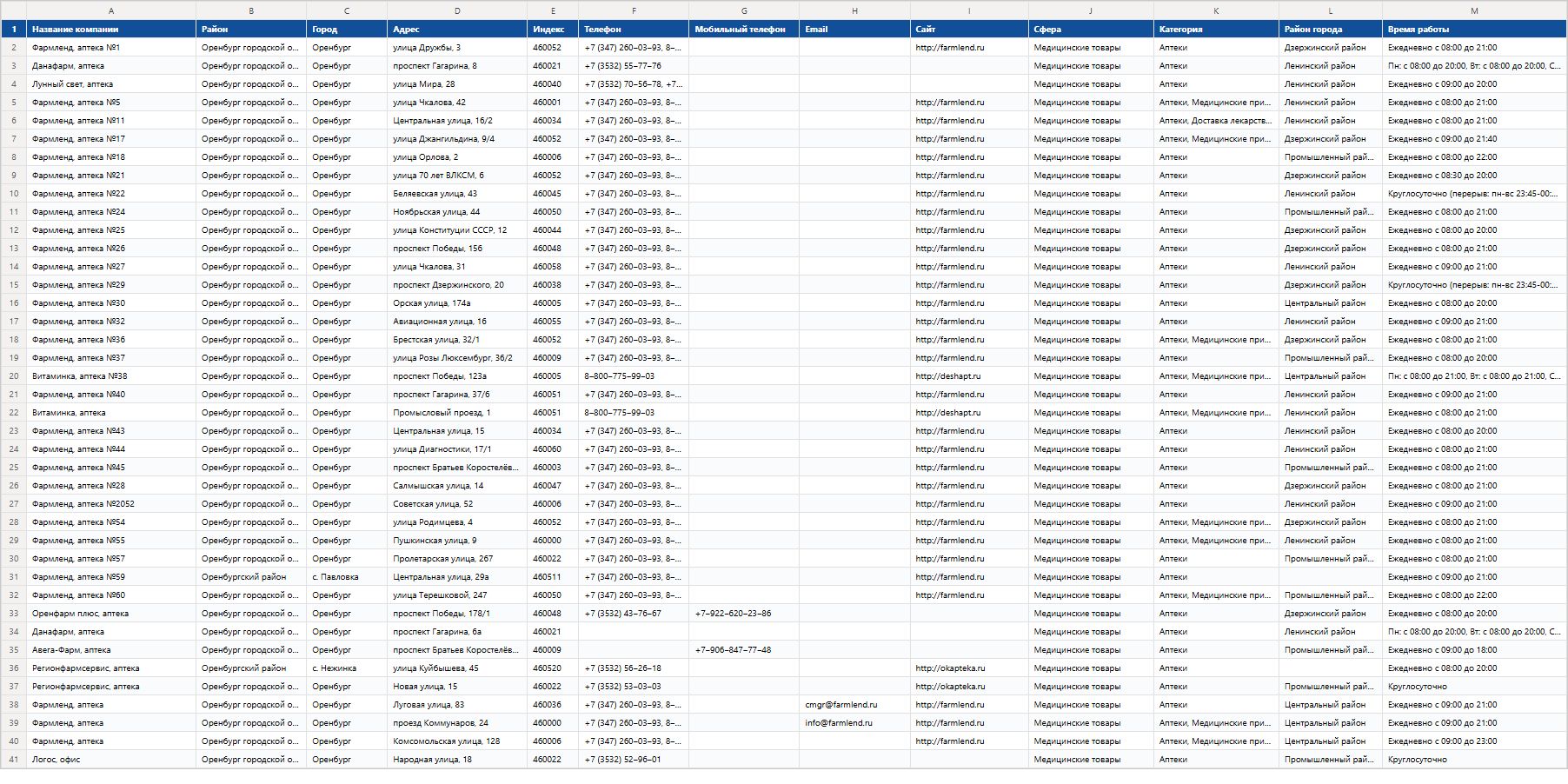The width and height of the screenshot is (1568, 784).
Task: Select address 'улица Конституции СССР, 12'
Action: (x=457, y=230)
